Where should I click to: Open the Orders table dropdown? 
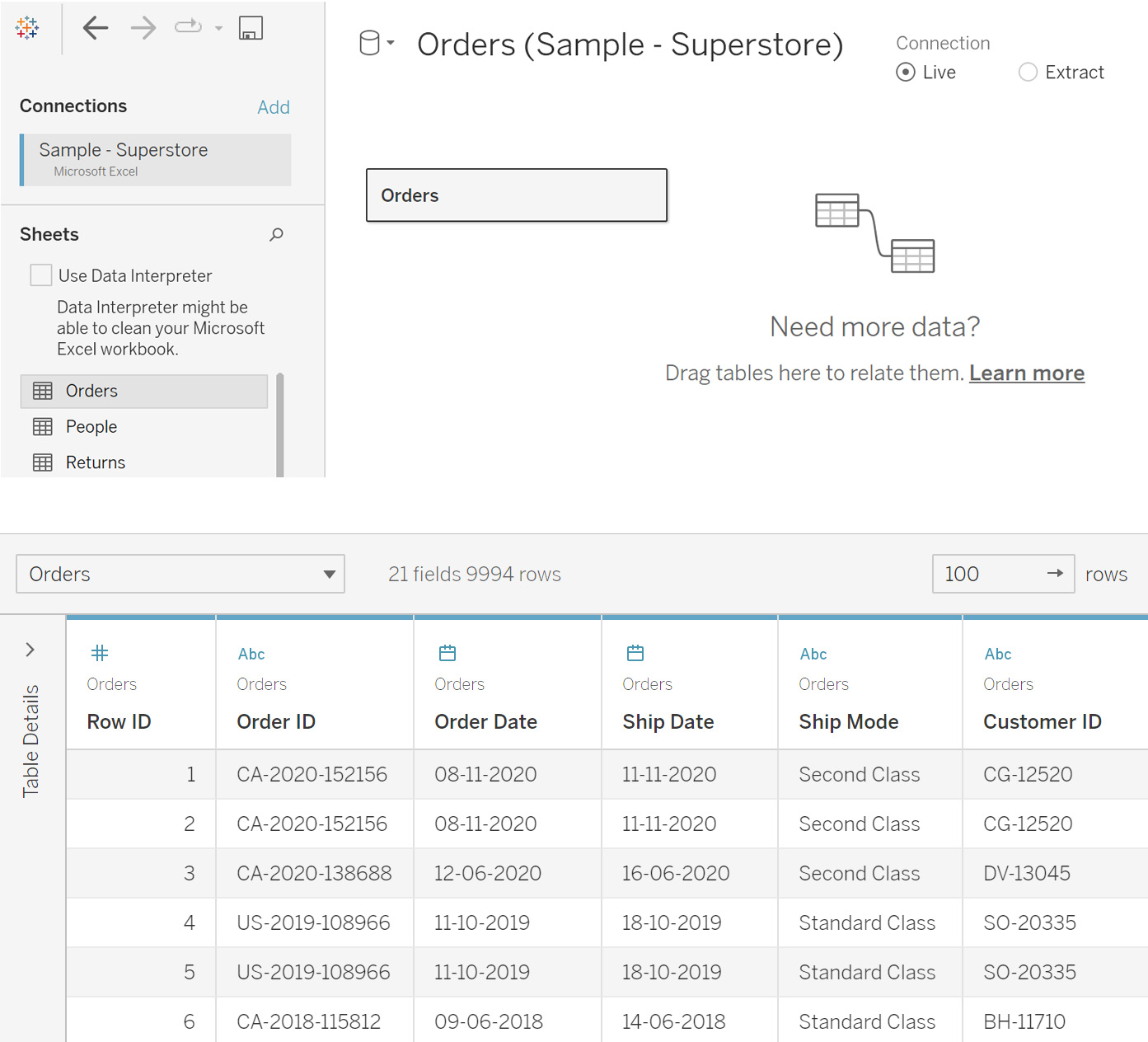pos(180,574)
